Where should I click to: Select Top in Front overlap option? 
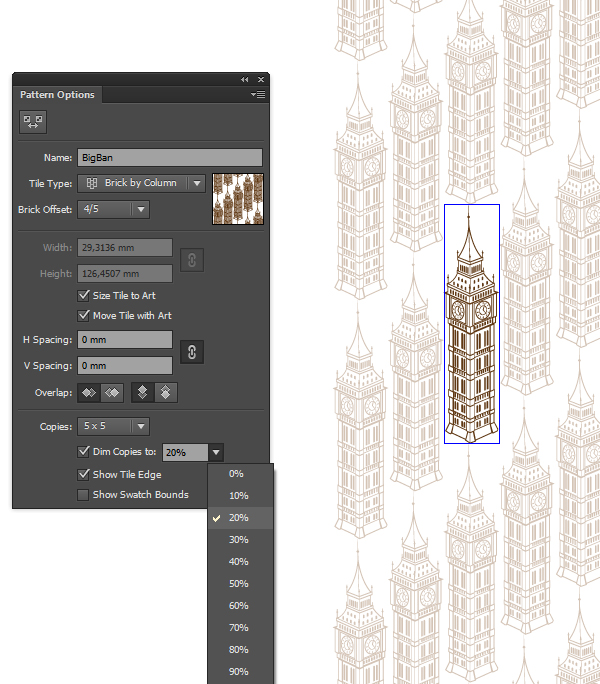click(142, 393)
